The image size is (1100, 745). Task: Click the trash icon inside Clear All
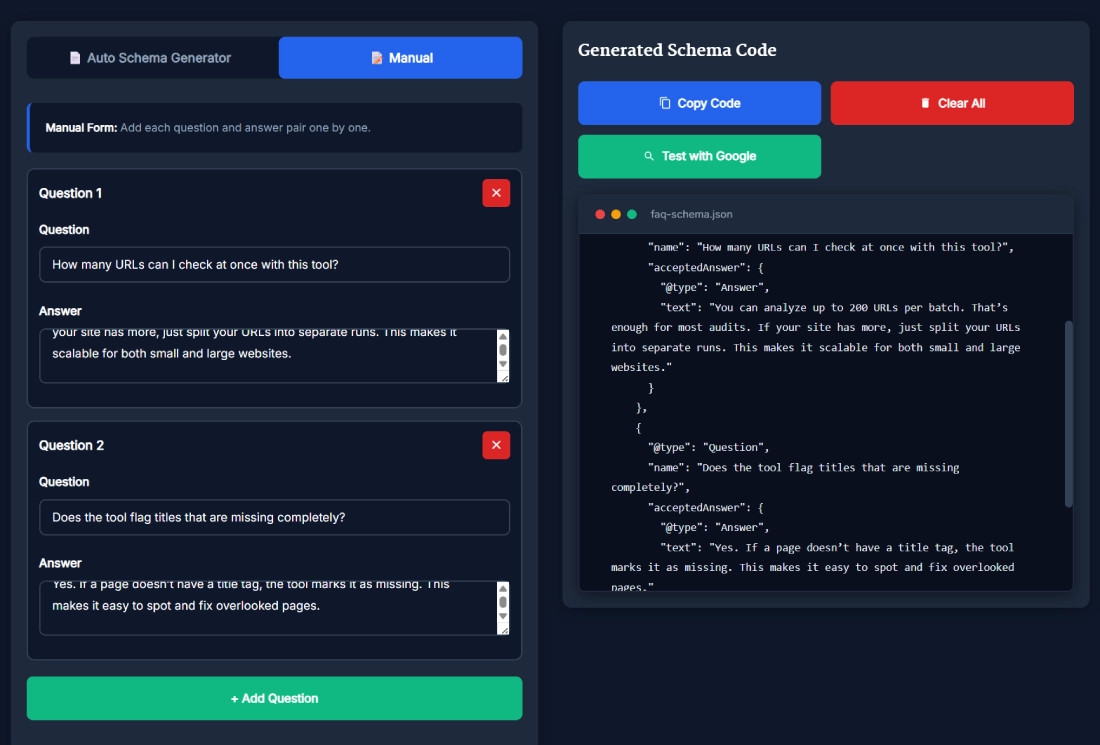[926, 102]
